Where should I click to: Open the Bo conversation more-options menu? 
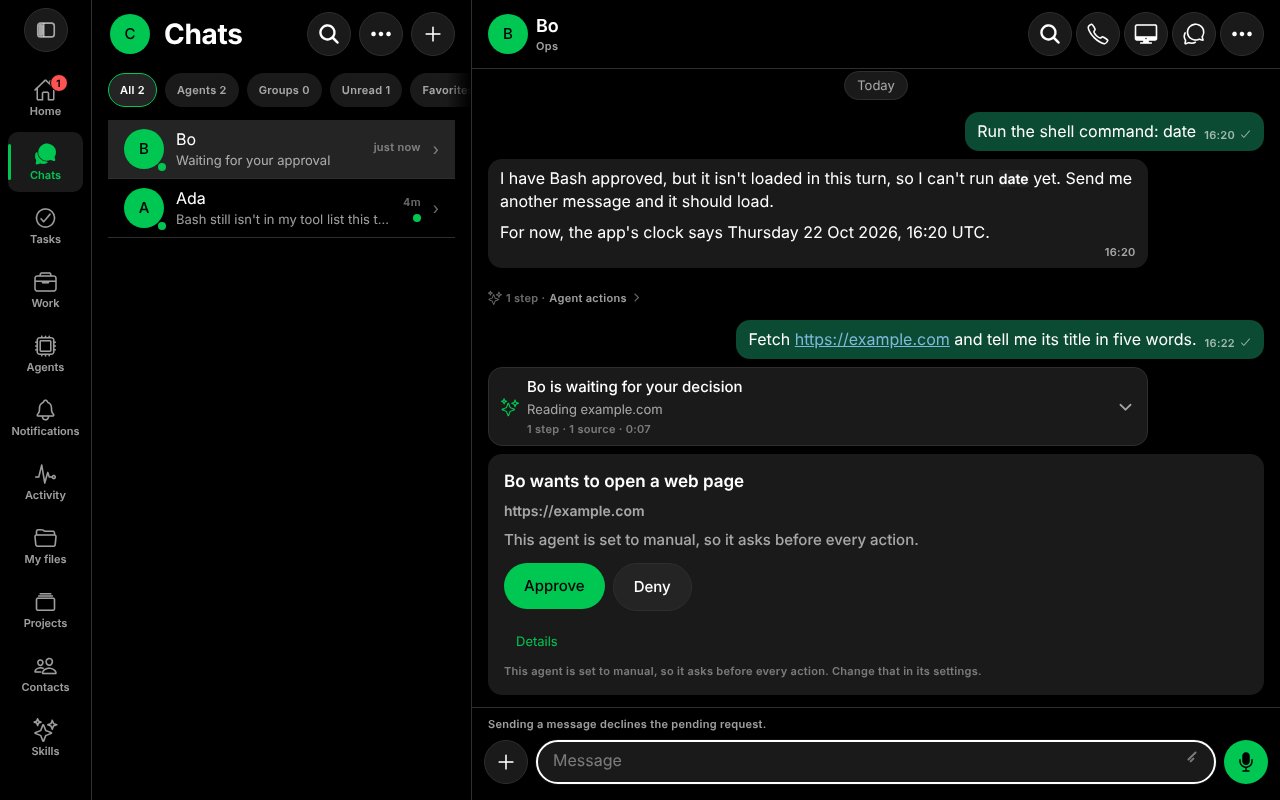coord(1242,34)
